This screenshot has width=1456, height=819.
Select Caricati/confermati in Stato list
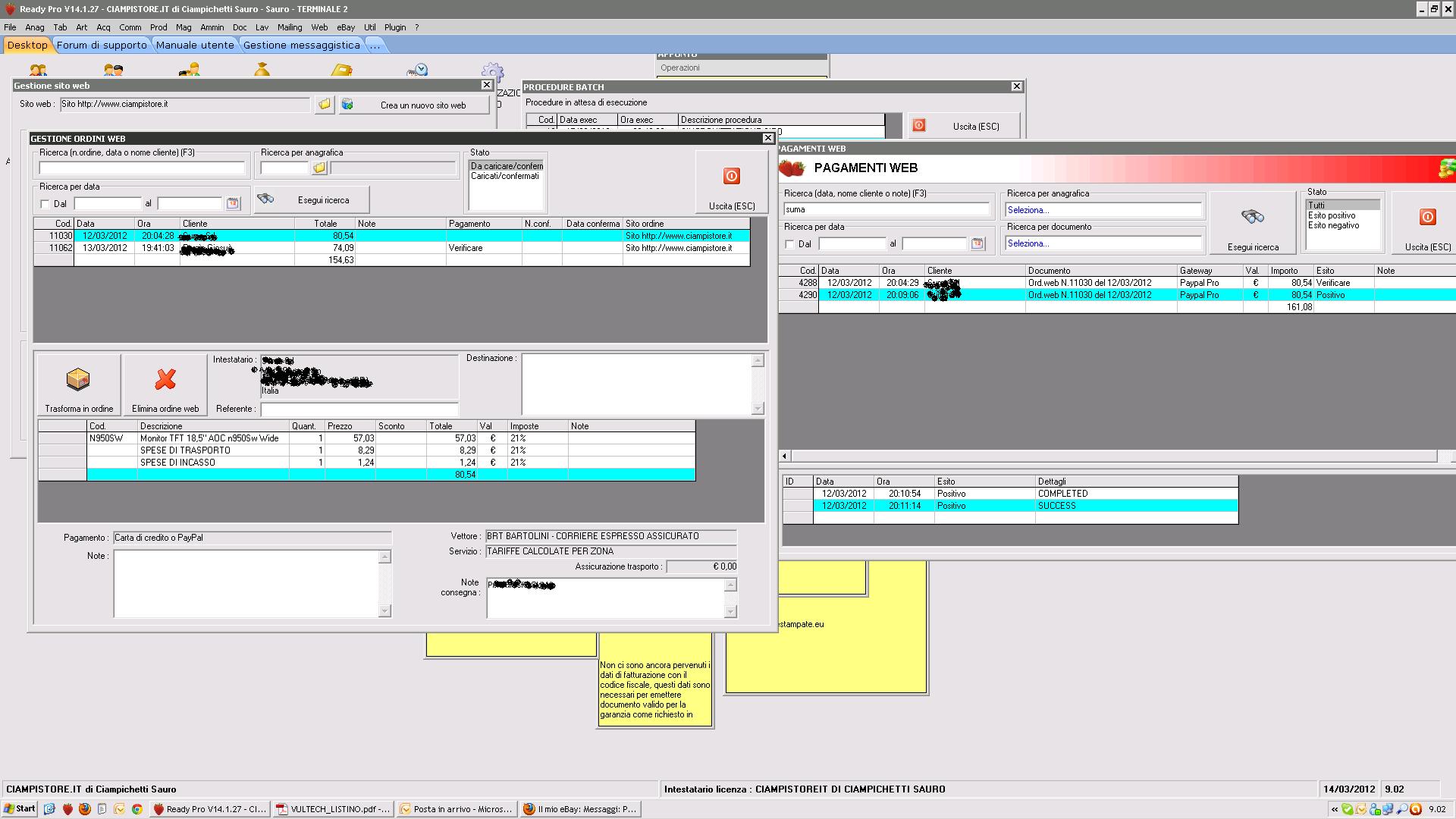point(504,176)
